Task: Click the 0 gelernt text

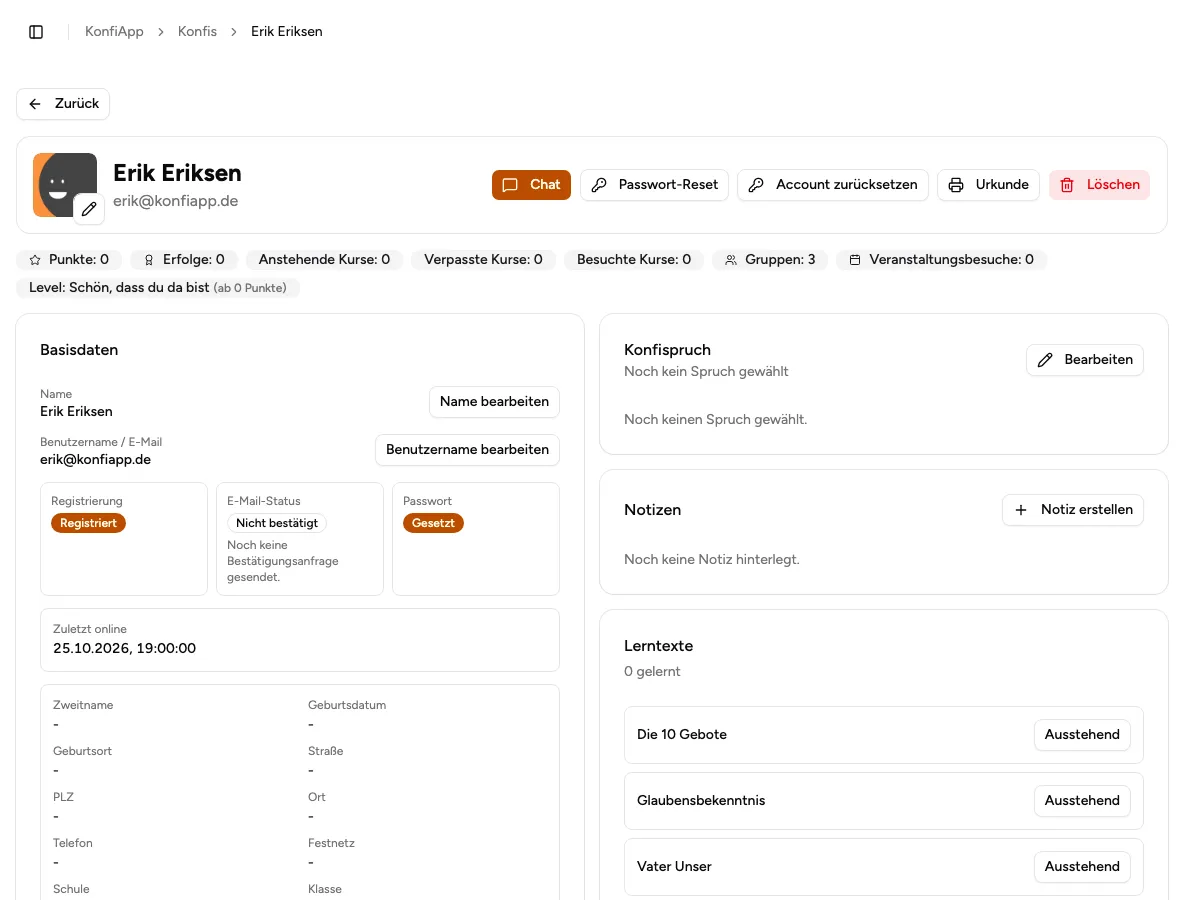Action: click(x=652, y=672)
